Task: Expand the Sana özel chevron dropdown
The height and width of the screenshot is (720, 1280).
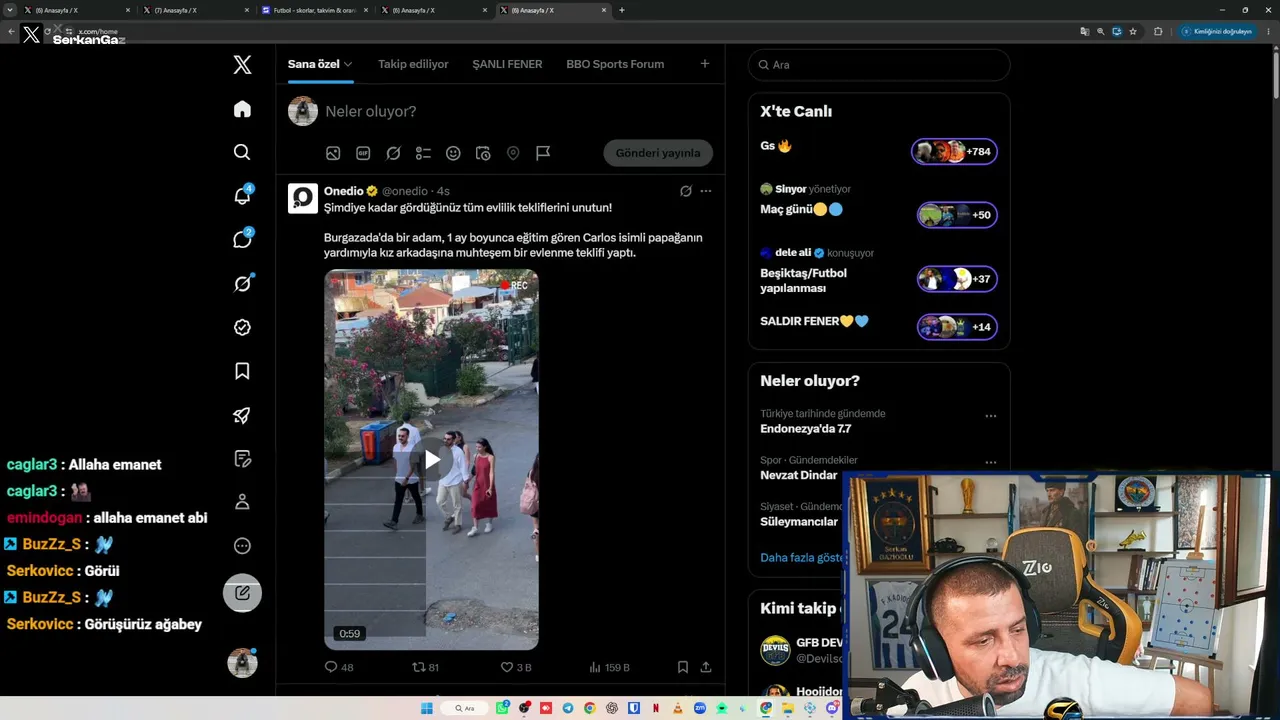Action: pyautogui.click(x=348, y=65)
